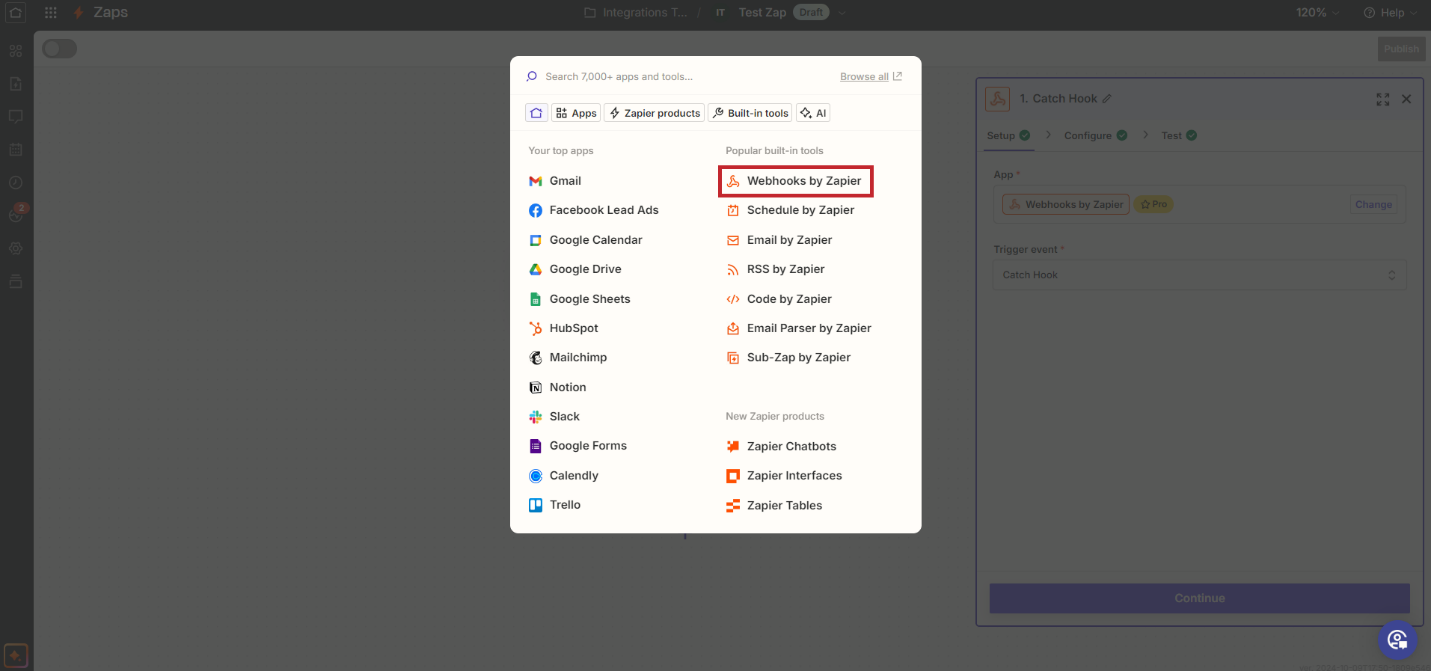Open the AI sparkle button at bottom-left
Viewport: 1431px width, 671px height.
click(16, 656)
